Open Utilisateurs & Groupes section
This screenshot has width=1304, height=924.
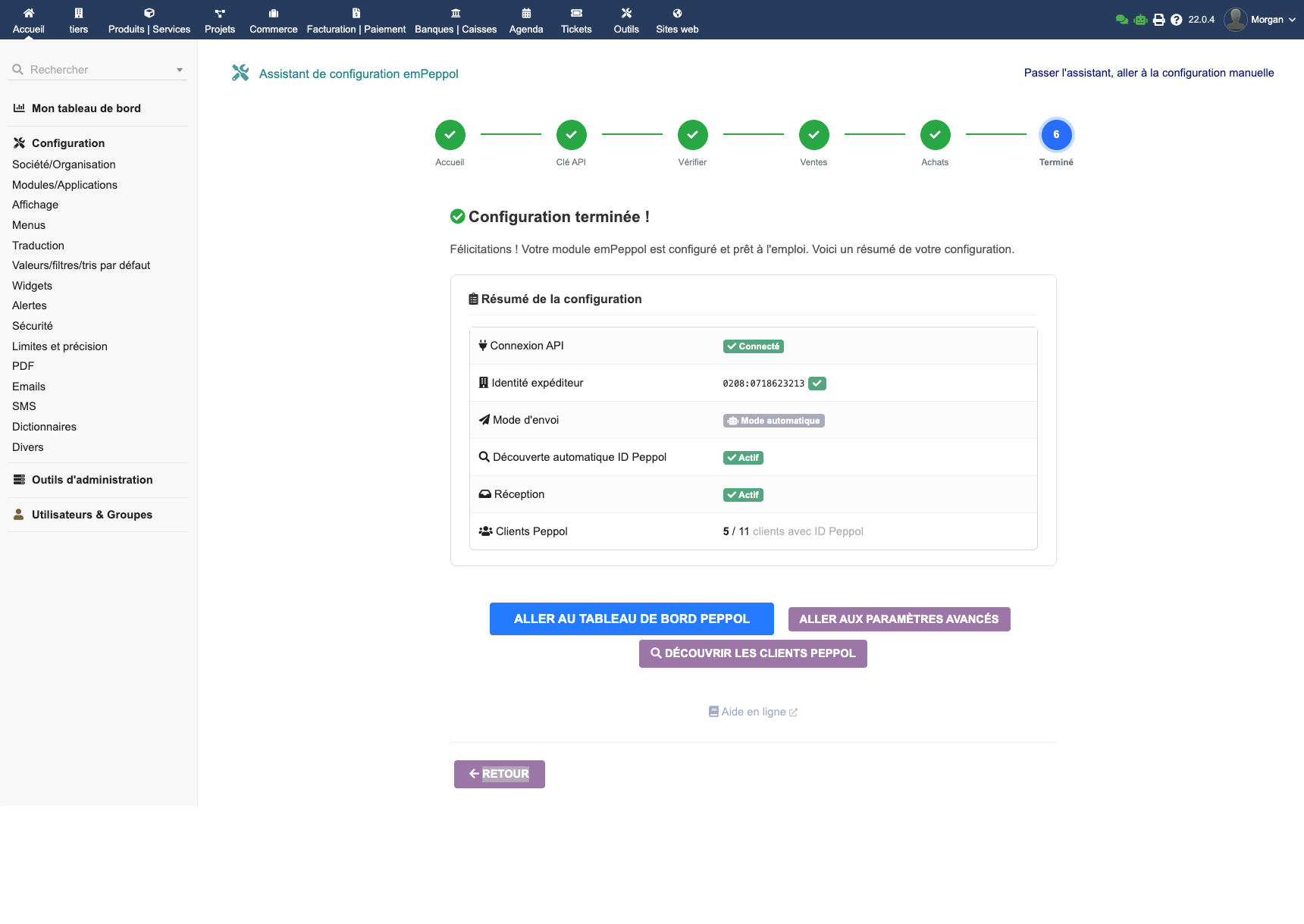pyautogui.click(x=92, y=515)
